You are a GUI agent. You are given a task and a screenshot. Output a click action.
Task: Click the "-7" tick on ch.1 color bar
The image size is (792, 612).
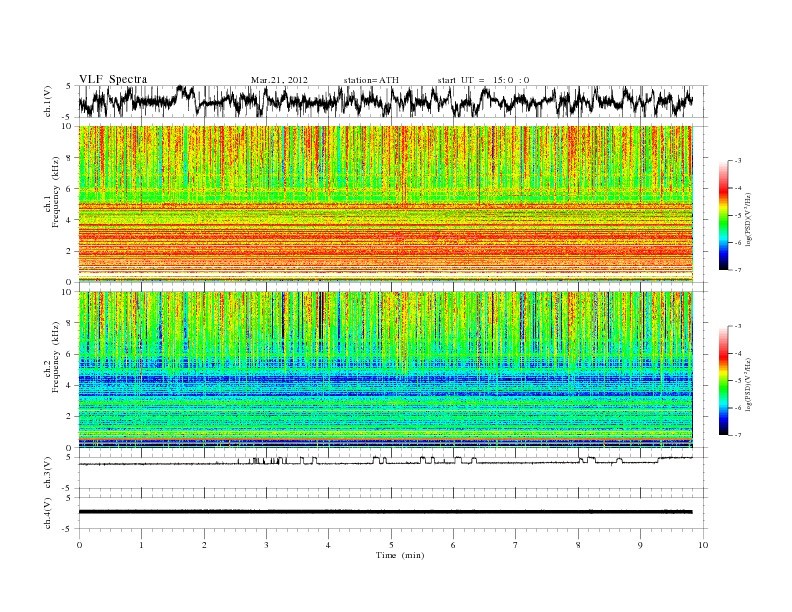point(737,271)
